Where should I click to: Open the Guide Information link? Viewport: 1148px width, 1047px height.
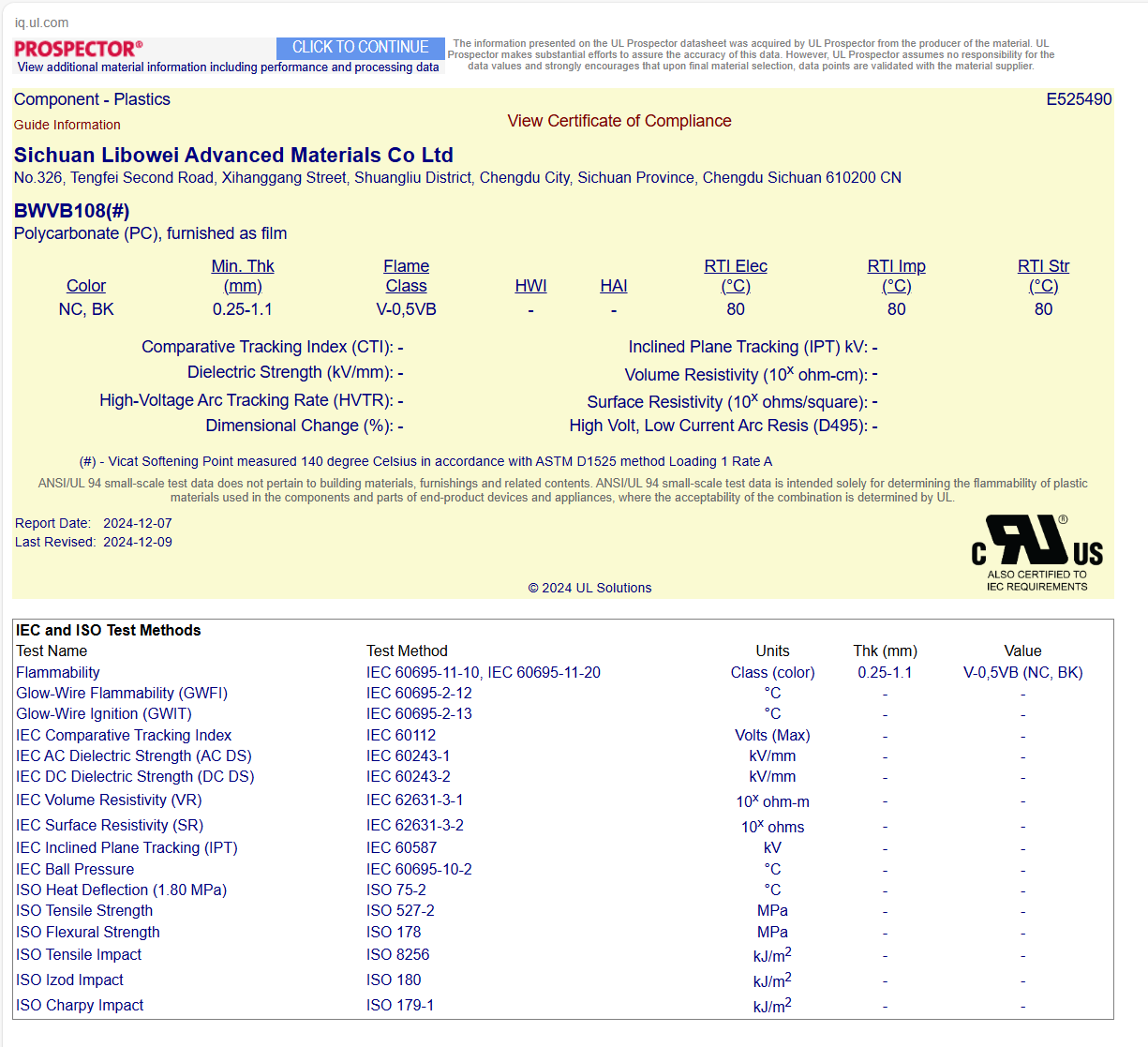(67, 125)
